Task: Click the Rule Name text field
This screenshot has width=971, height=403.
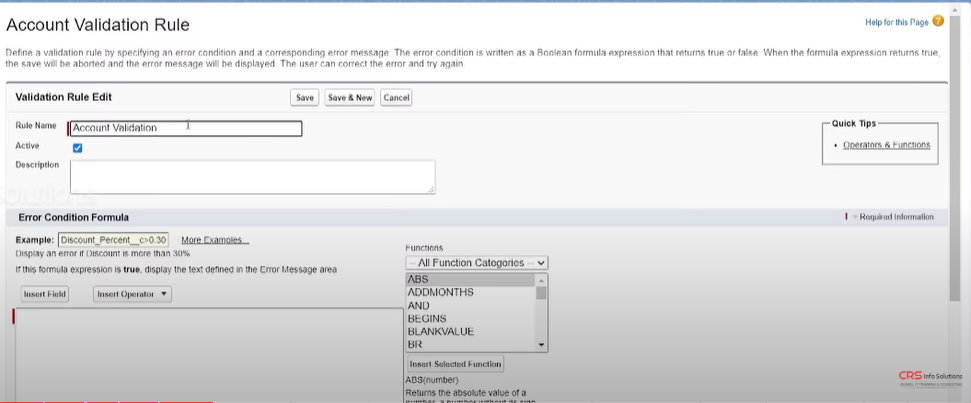Action: click(186, 128)
